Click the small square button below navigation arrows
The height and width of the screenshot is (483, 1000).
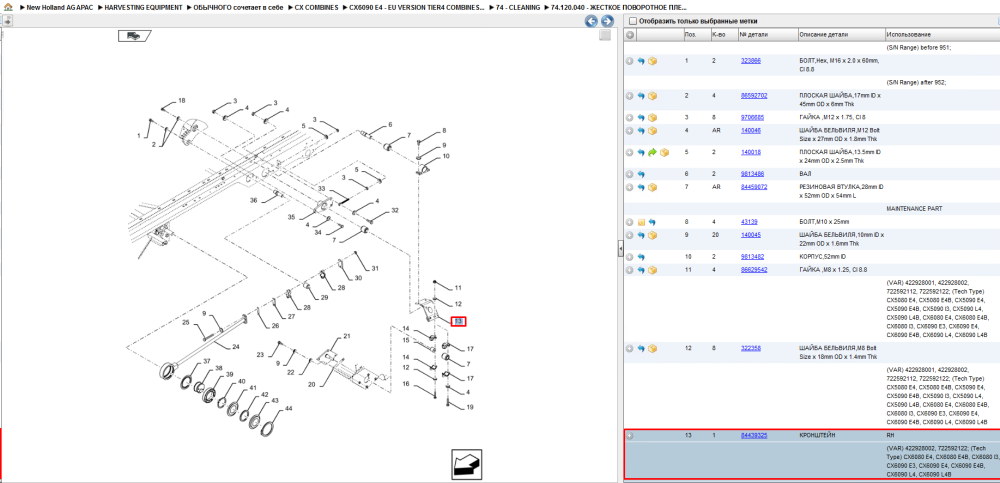(x=605, y=36)
